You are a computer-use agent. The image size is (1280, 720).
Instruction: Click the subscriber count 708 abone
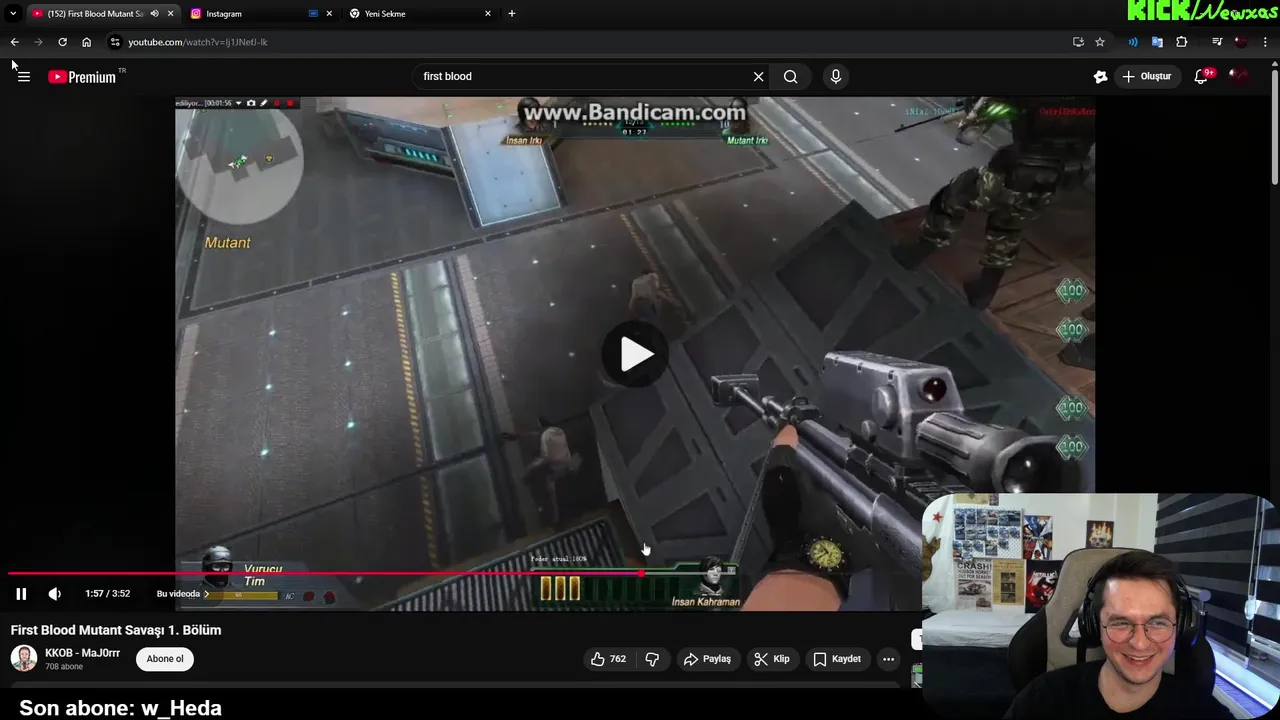(64, 667)
